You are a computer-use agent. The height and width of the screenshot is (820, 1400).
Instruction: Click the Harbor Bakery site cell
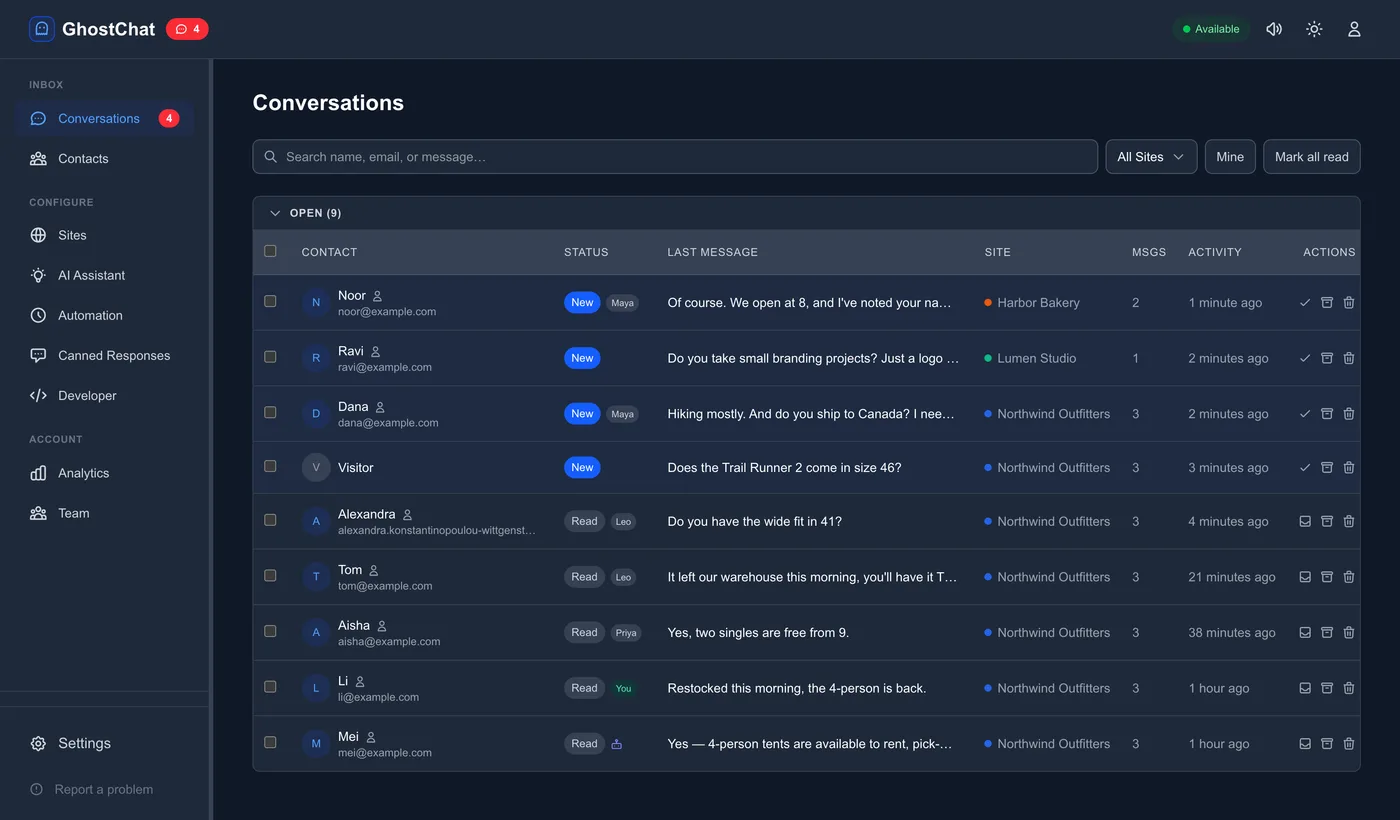1032,303
